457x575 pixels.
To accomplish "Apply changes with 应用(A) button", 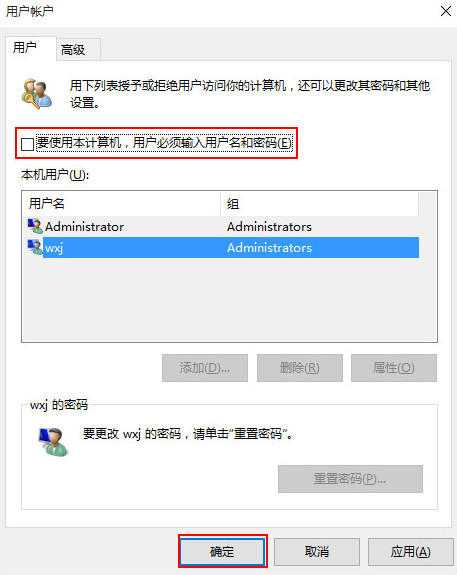I will click(x=410, y=552).
